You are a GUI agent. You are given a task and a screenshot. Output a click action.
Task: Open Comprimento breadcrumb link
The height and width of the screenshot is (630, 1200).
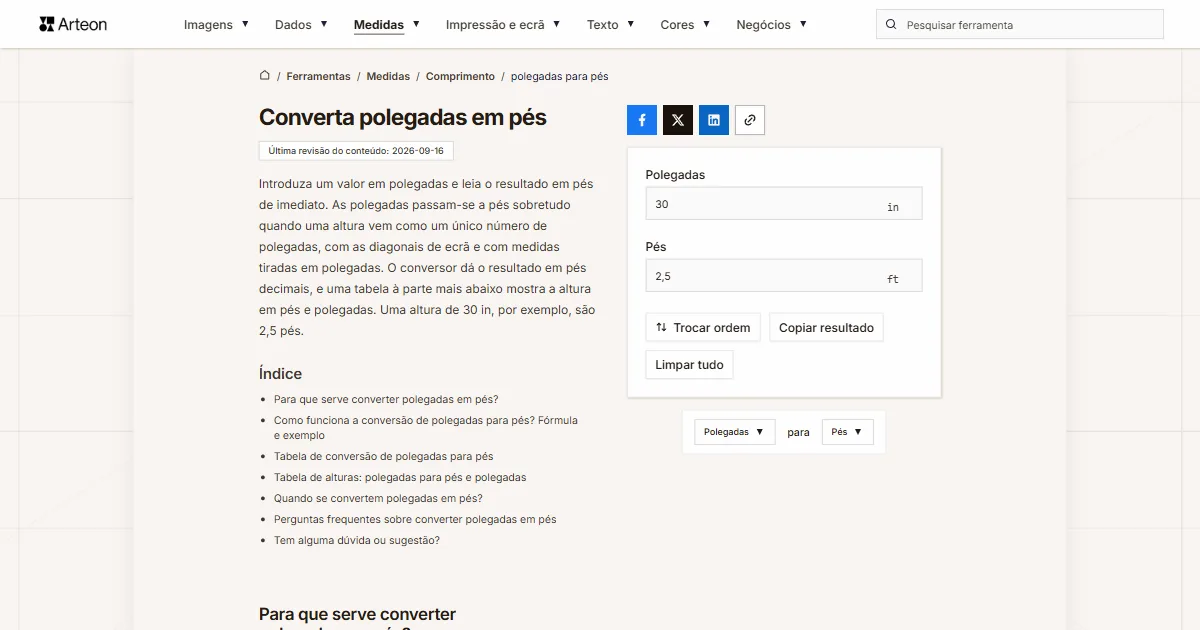pos(460,76)
